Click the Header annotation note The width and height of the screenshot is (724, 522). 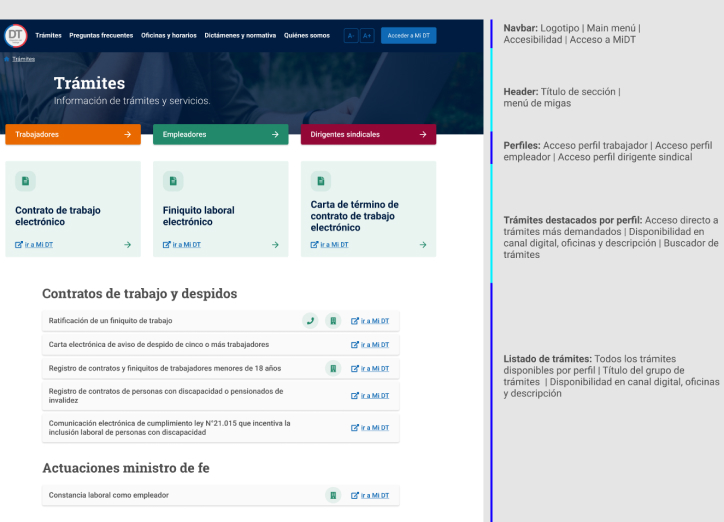click(x=562, y=97)
